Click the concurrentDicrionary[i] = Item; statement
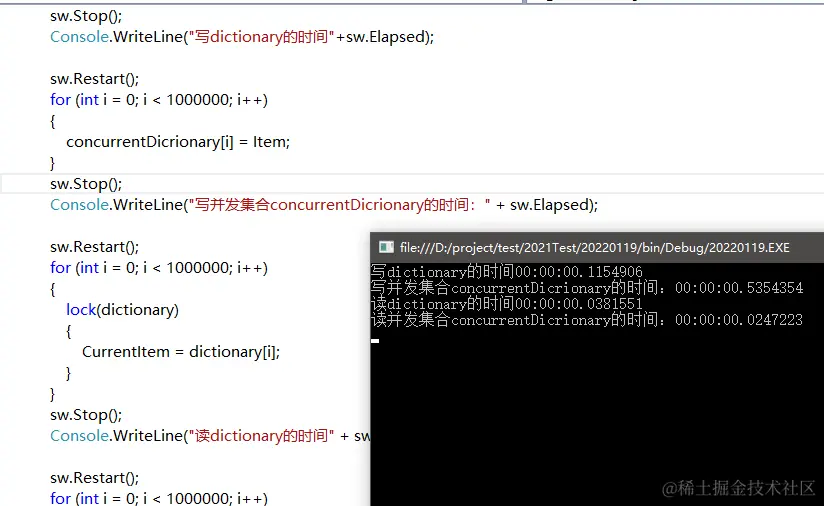Screen dimensions: 824x506 [178, 142]
